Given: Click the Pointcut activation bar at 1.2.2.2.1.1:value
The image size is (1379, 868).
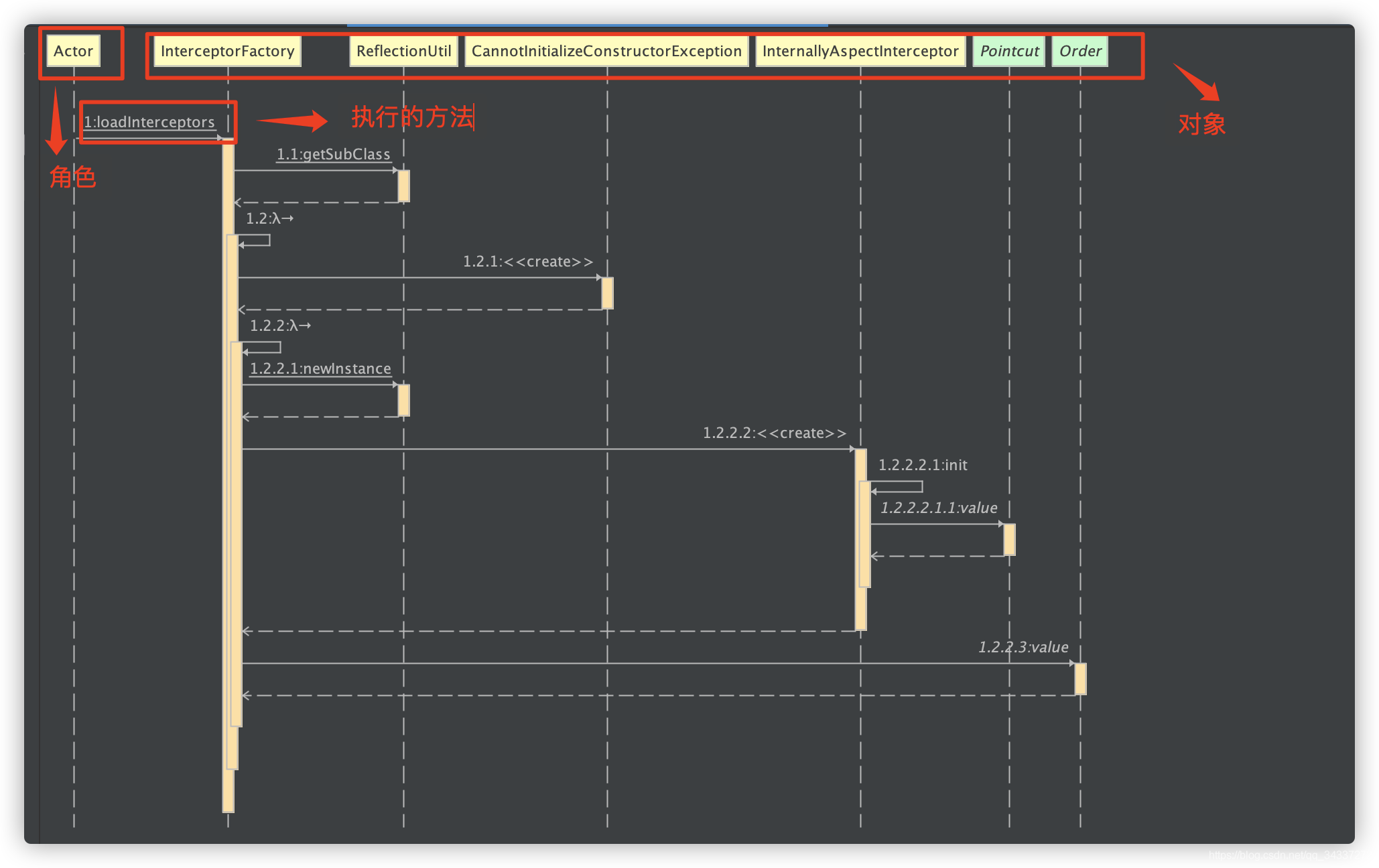Looking at the screenshot, I should [x=1009, y=539].
